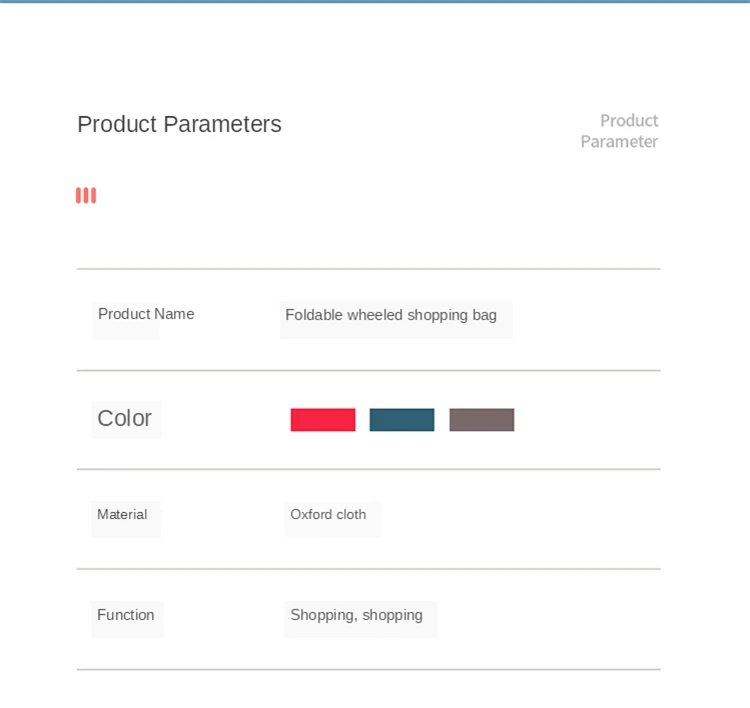Click the divider between Material and Function
The height and width of the screenshot is (708, 750).
pos(368,569)
